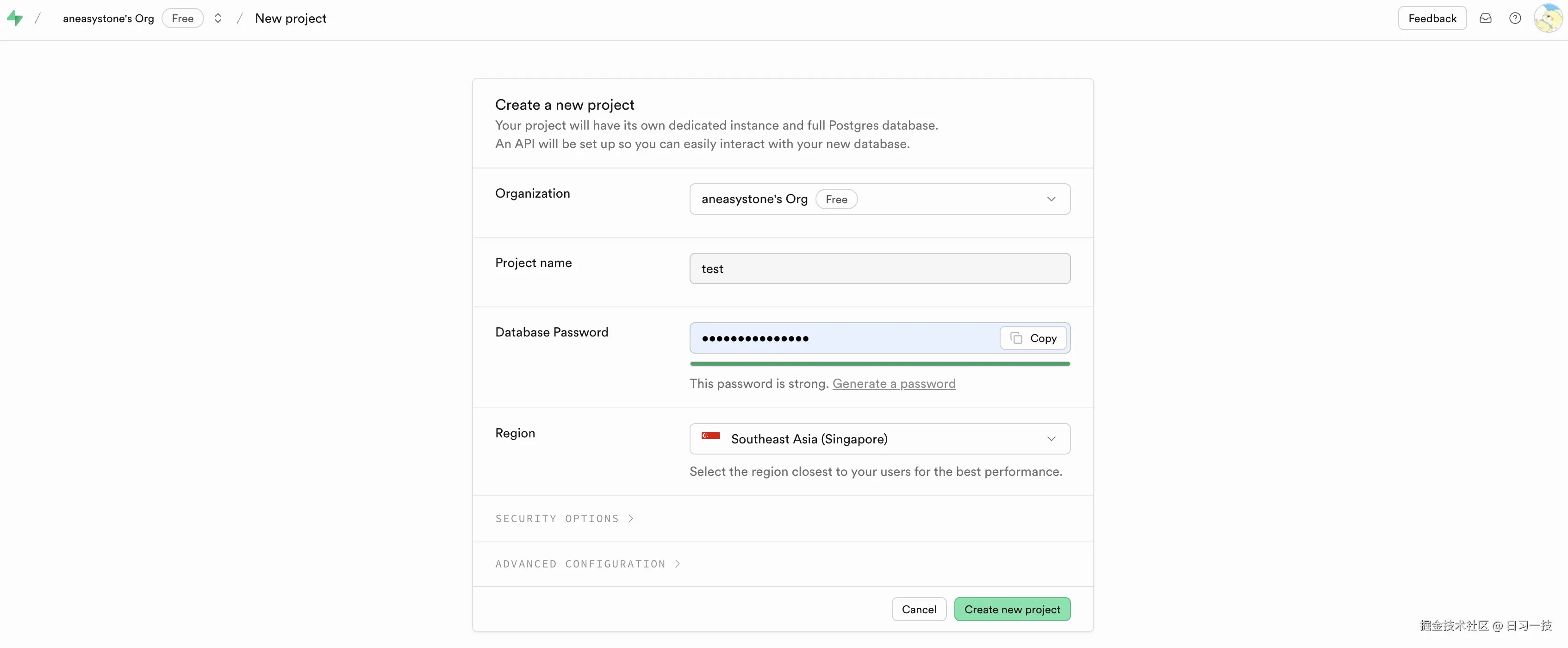1568x648 pixels.
Task: Open the help question mark icon
Action: 1514,18
